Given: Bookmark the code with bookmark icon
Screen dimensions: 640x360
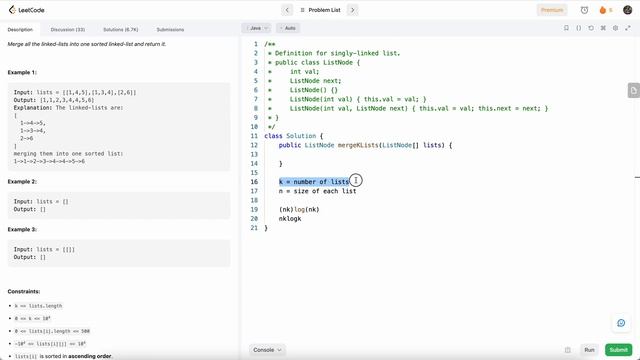Looking at the screenshot, I should [566, 28].
